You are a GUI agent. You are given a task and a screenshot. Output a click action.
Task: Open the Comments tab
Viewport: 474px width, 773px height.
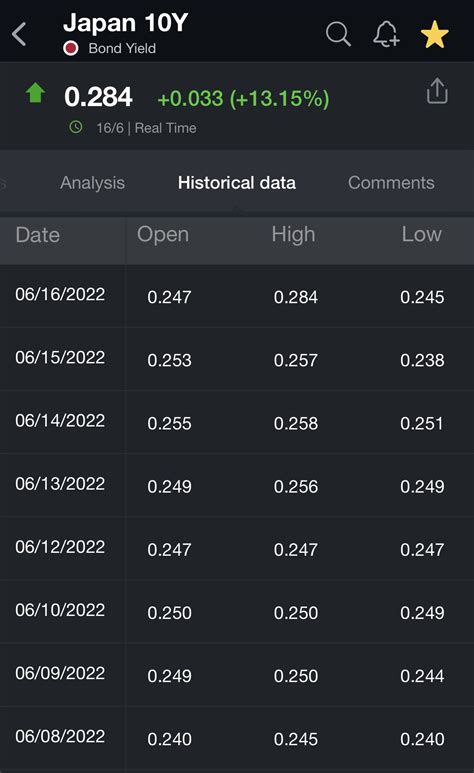[391, 183]
